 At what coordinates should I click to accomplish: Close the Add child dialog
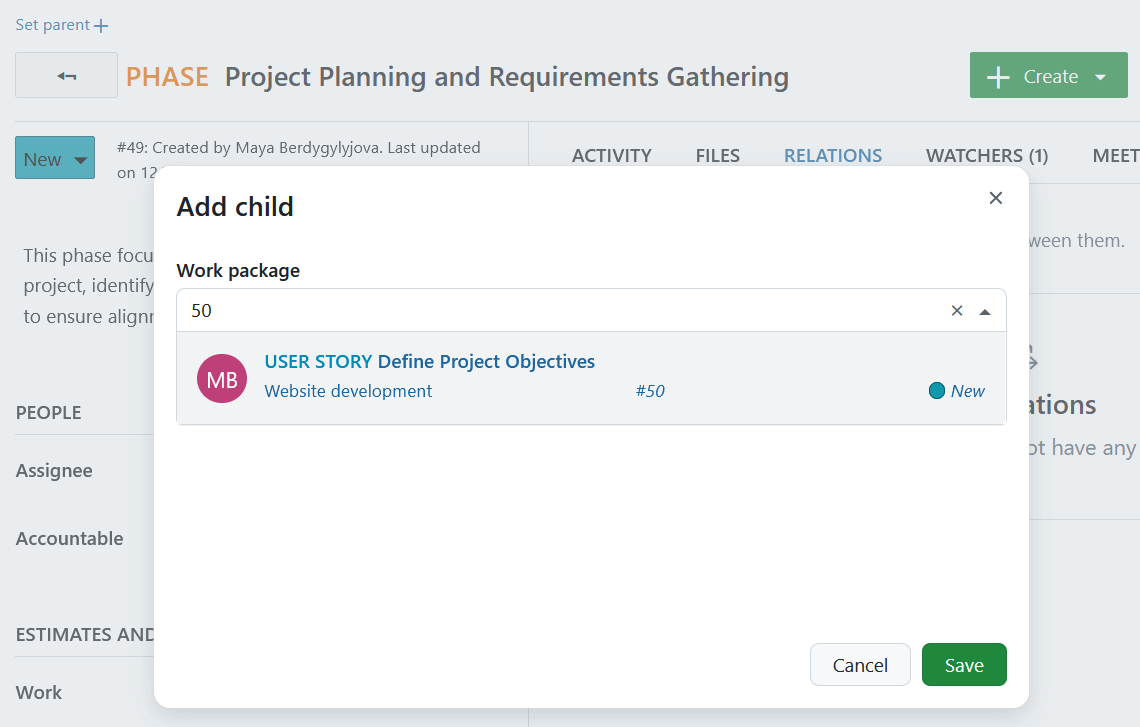[995, 198]
